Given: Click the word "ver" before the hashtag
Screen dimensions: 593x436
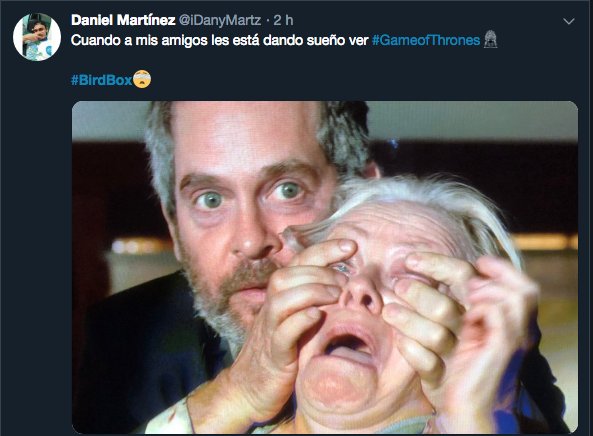Looking at the screenshot, I should tap(359, 40).
